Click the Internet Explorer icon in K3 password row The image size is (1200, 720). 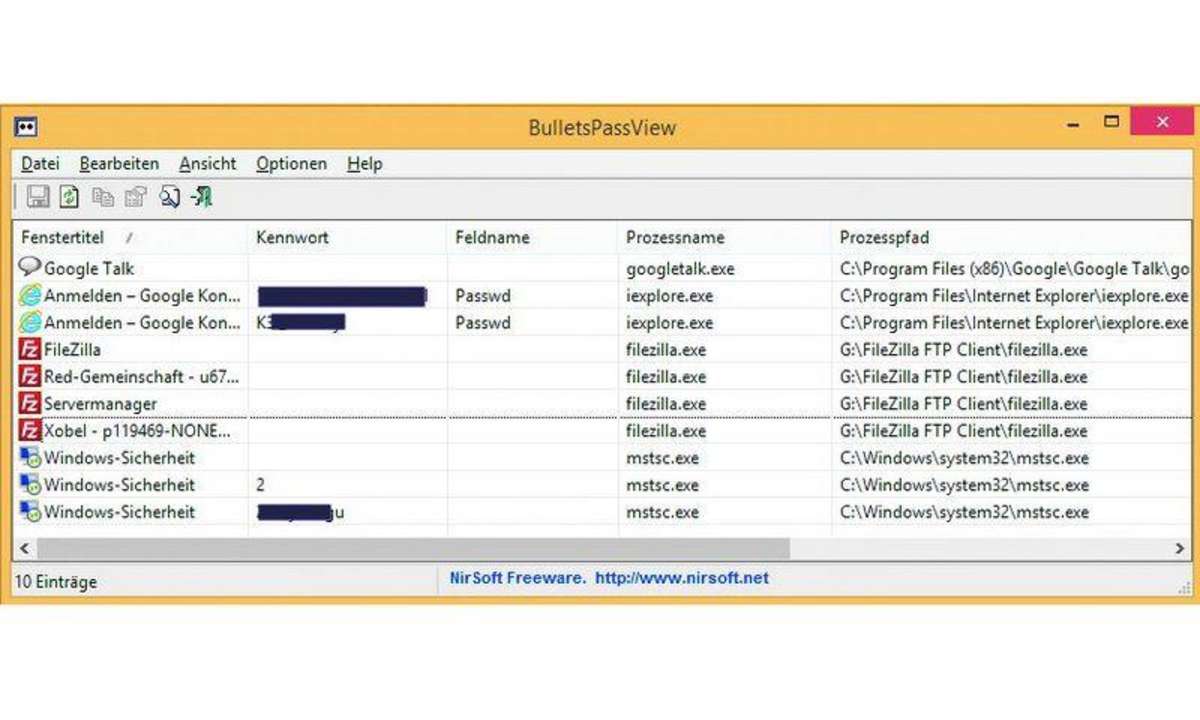30,322
